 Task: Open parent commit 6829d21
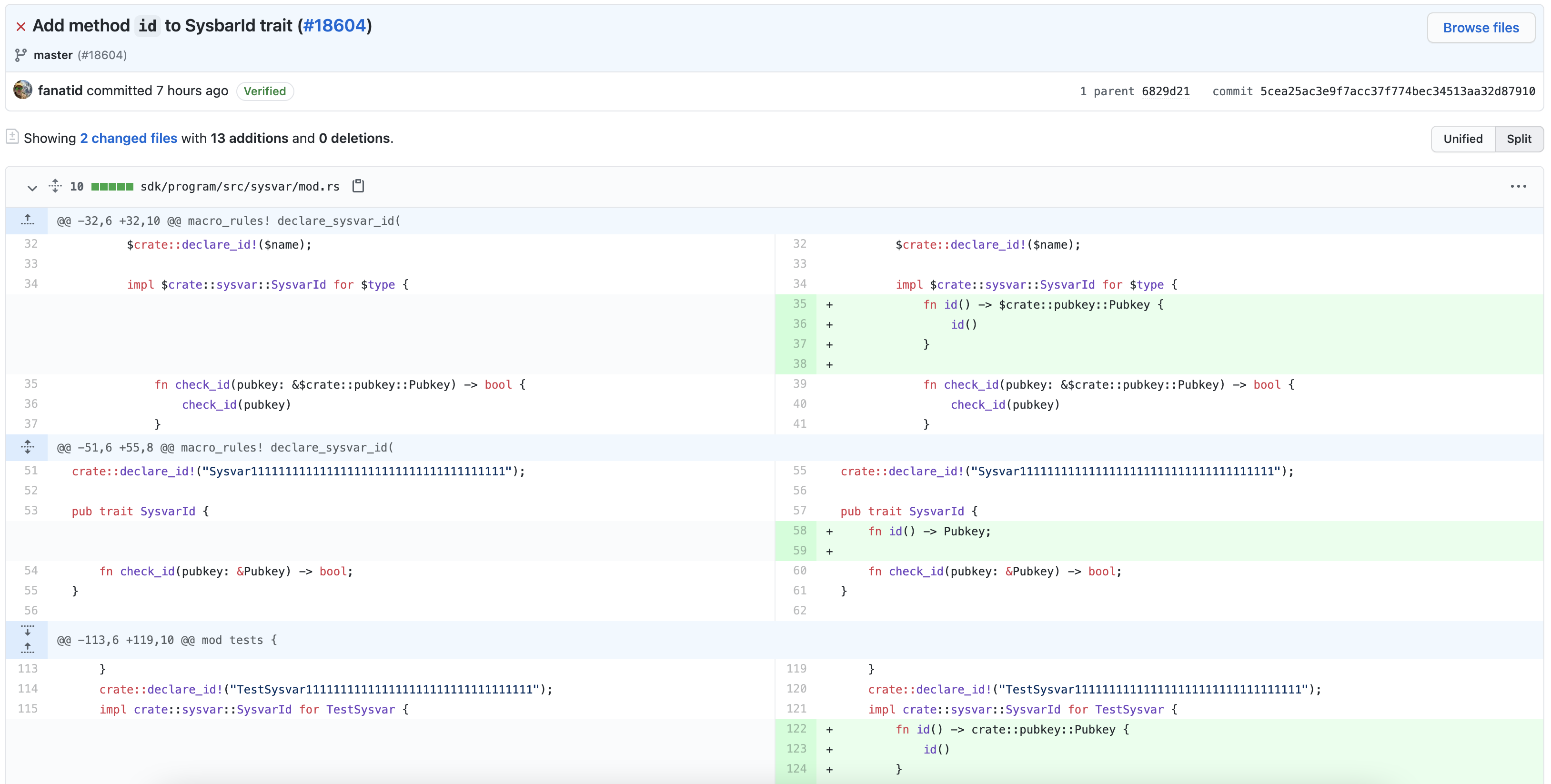pos(1165,91)
